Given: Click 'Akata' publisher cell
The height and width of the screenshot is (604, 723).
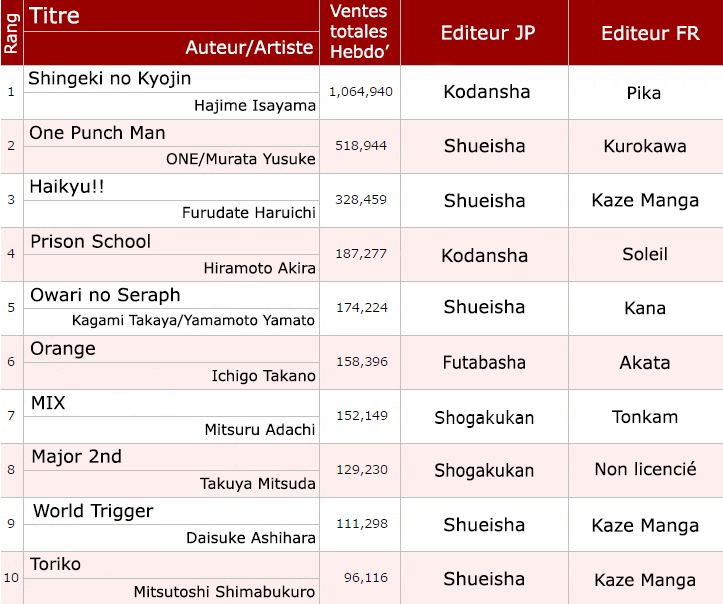Looking at the screenshot, I should click(645, 363).
